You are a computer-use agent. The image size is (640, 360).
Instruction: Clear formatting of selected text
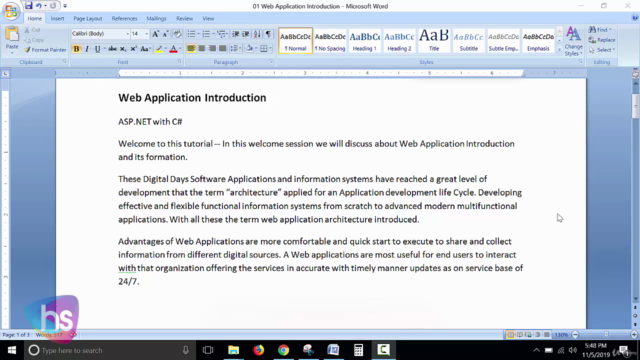coord(177,34)
